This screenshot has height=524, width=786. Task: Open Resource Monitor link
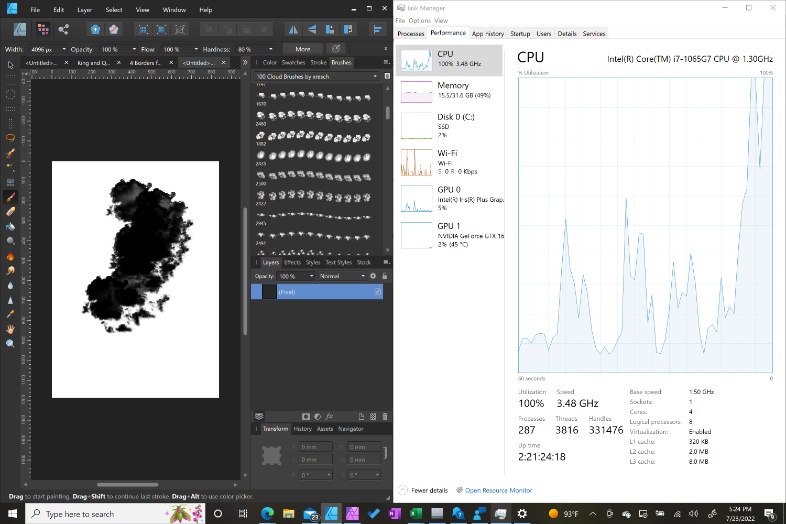point(498,490)
